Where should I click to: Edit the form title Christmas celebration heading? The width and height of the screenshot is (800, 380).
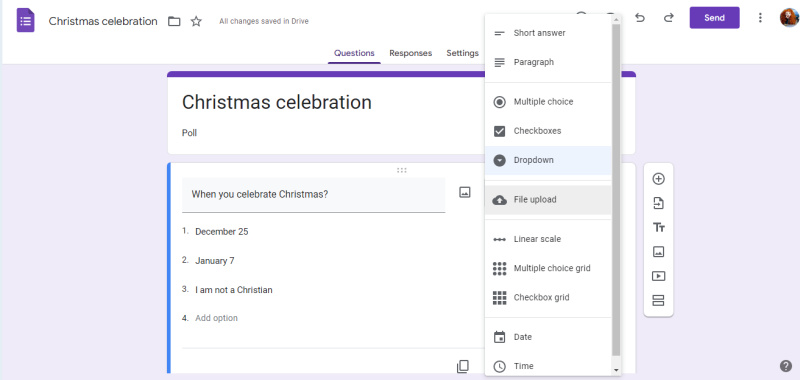(277, 103)
